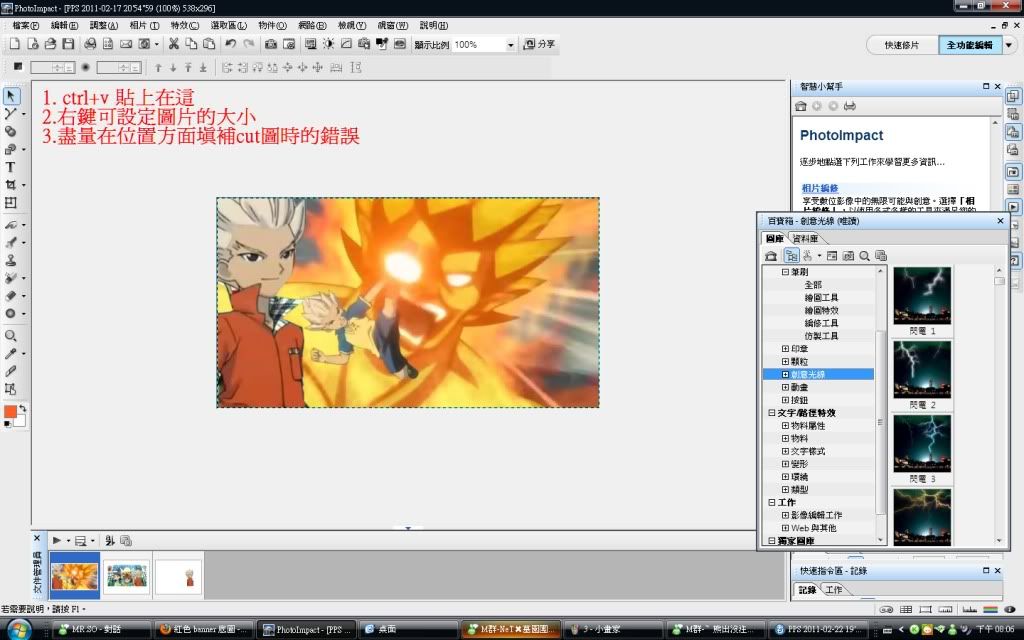1024x640 pixels.
Task: Collapse the 筆刷 brush tree node
Action: coord(785,272)
